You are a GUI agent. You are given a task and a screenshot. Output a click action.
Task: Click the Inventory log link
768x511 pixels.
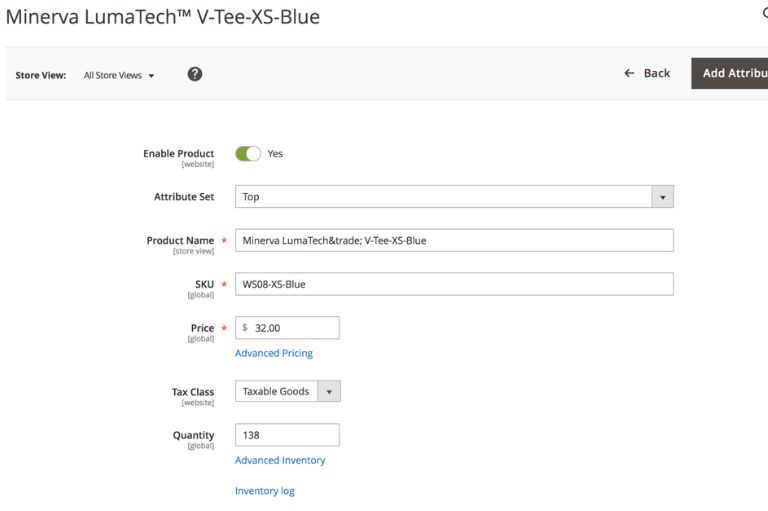[265, 491]
